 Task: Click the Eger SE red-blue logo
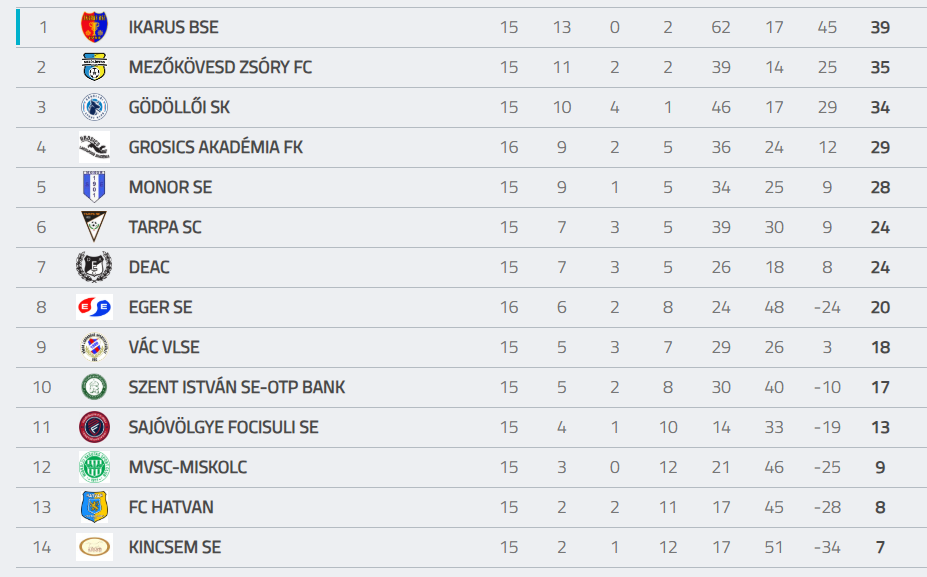94,307
